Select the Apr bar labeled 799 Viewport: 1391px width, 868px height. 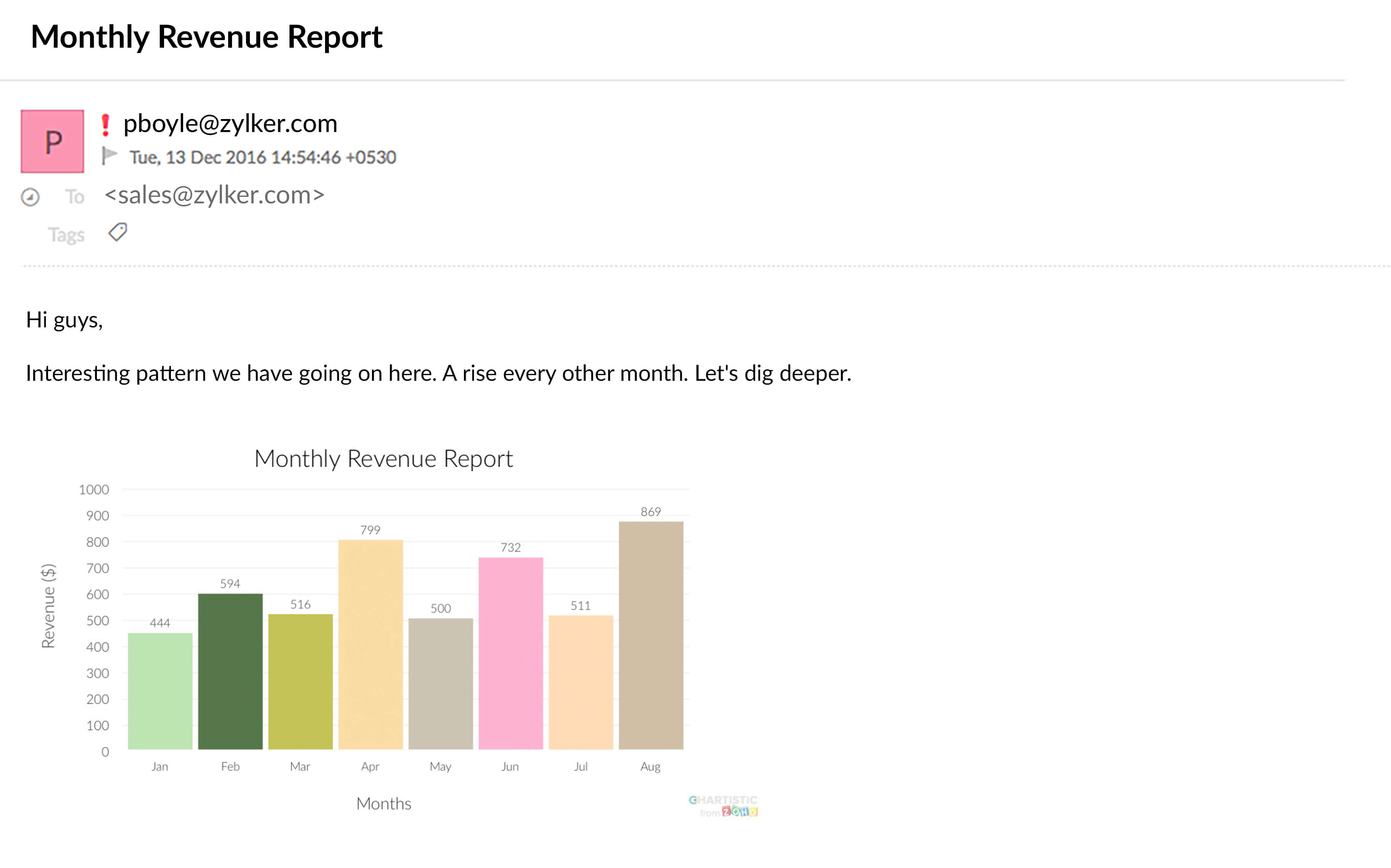370,644
